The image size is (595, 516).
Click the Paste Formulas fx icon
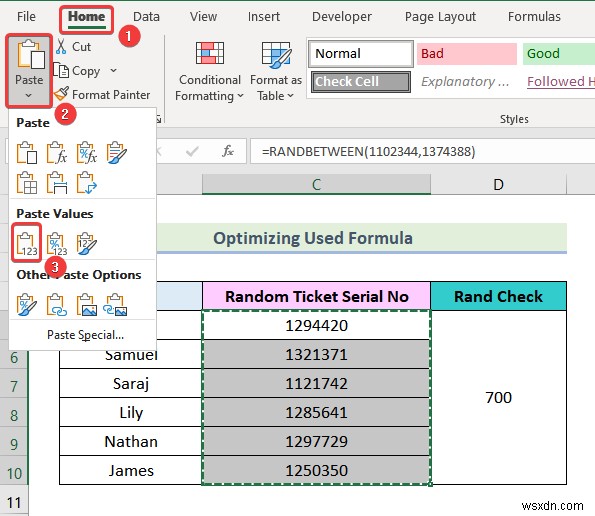57,153
